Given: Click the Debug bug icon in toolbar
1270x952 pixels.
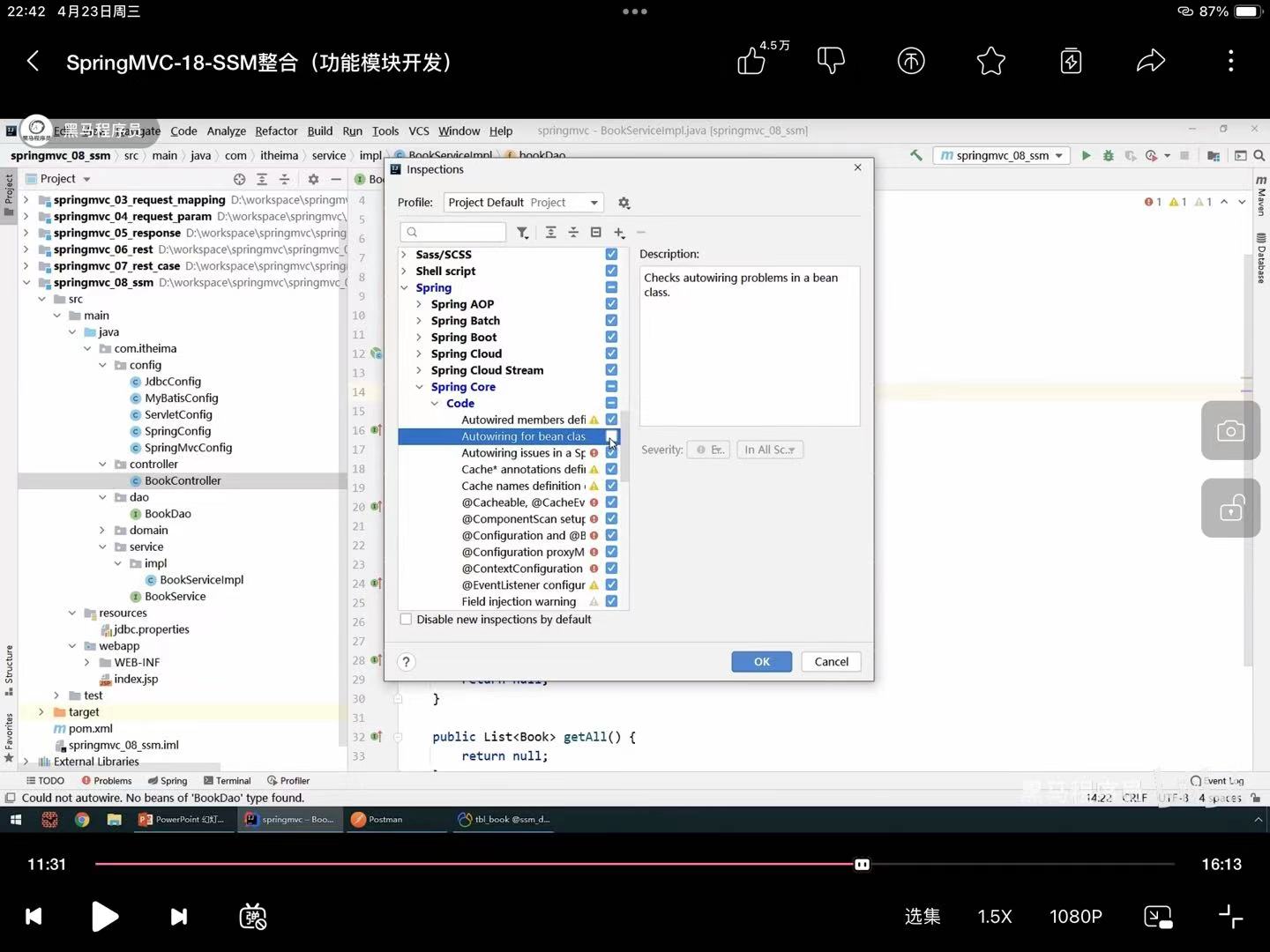Looking at the screenshot, I should pyautogui.click(x=1109, y=155).
